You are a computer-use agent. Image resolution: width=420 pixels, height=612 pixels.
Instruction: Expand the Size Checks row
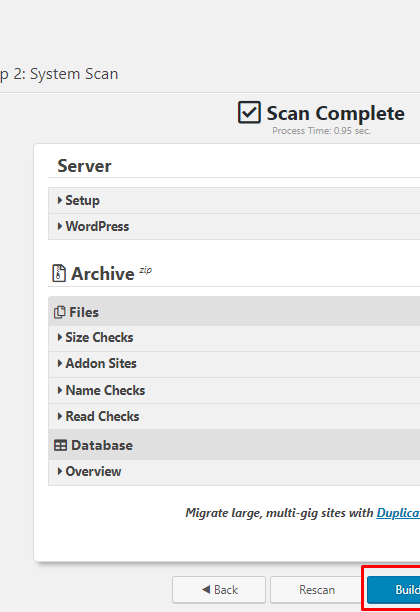click(234, 338)
